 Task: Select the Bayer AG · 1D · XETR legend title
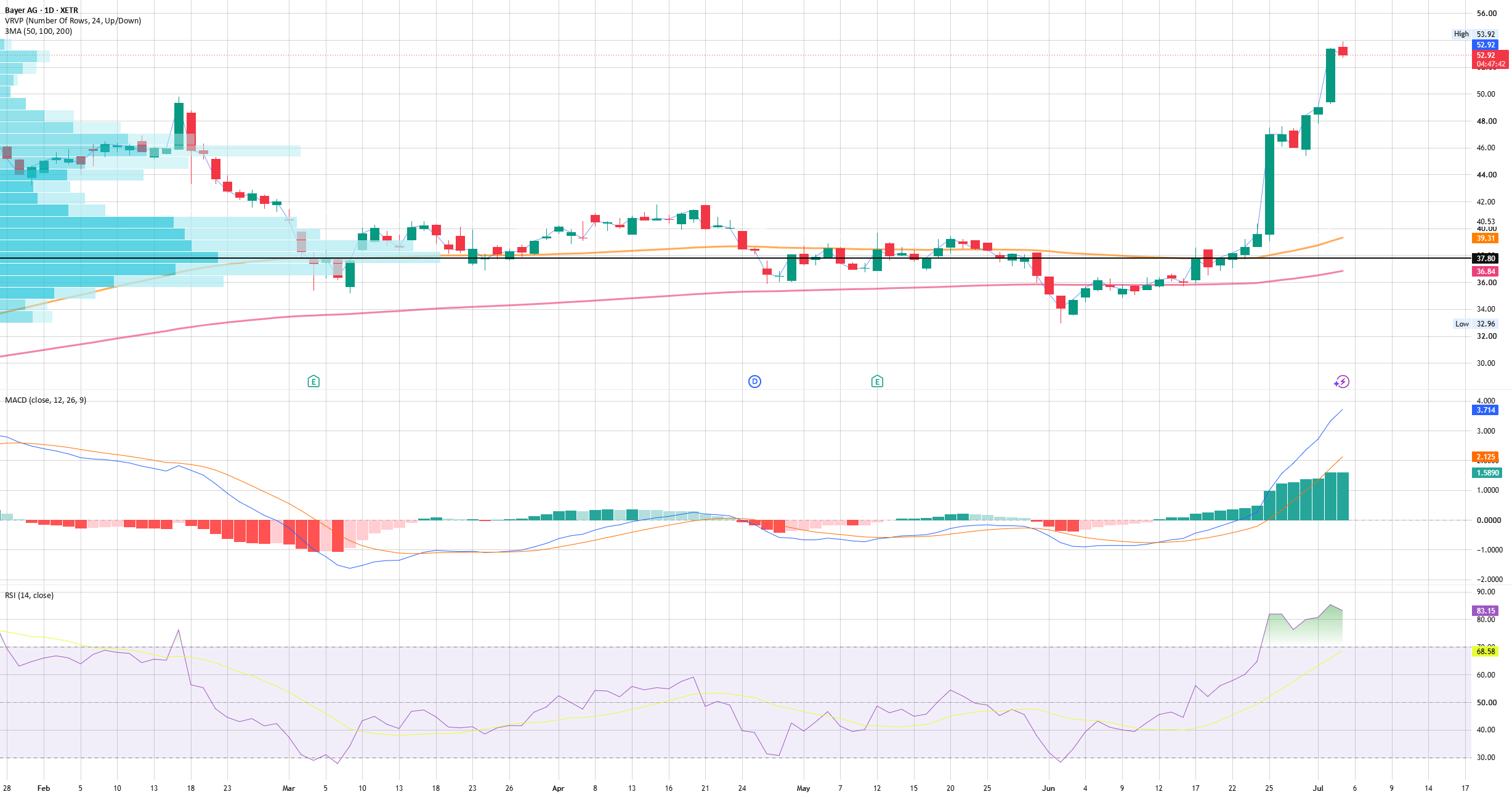point(41,10)
